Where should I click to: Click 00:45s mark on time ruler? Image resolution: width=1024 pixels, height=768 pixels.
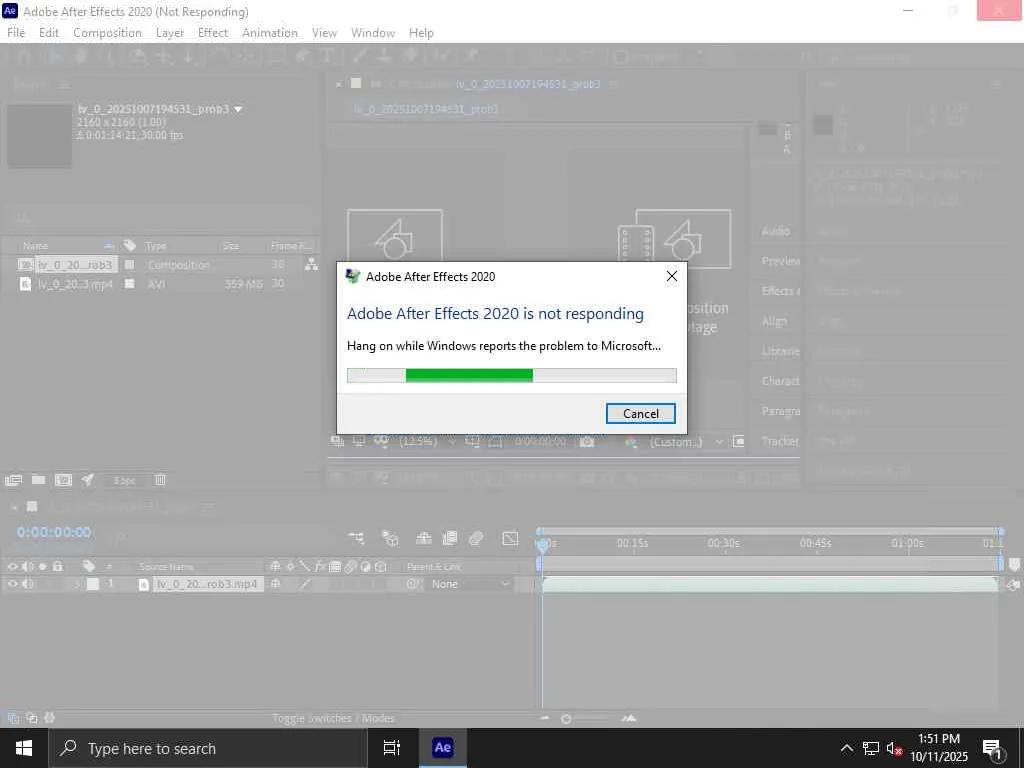click(x=816, y=543)
